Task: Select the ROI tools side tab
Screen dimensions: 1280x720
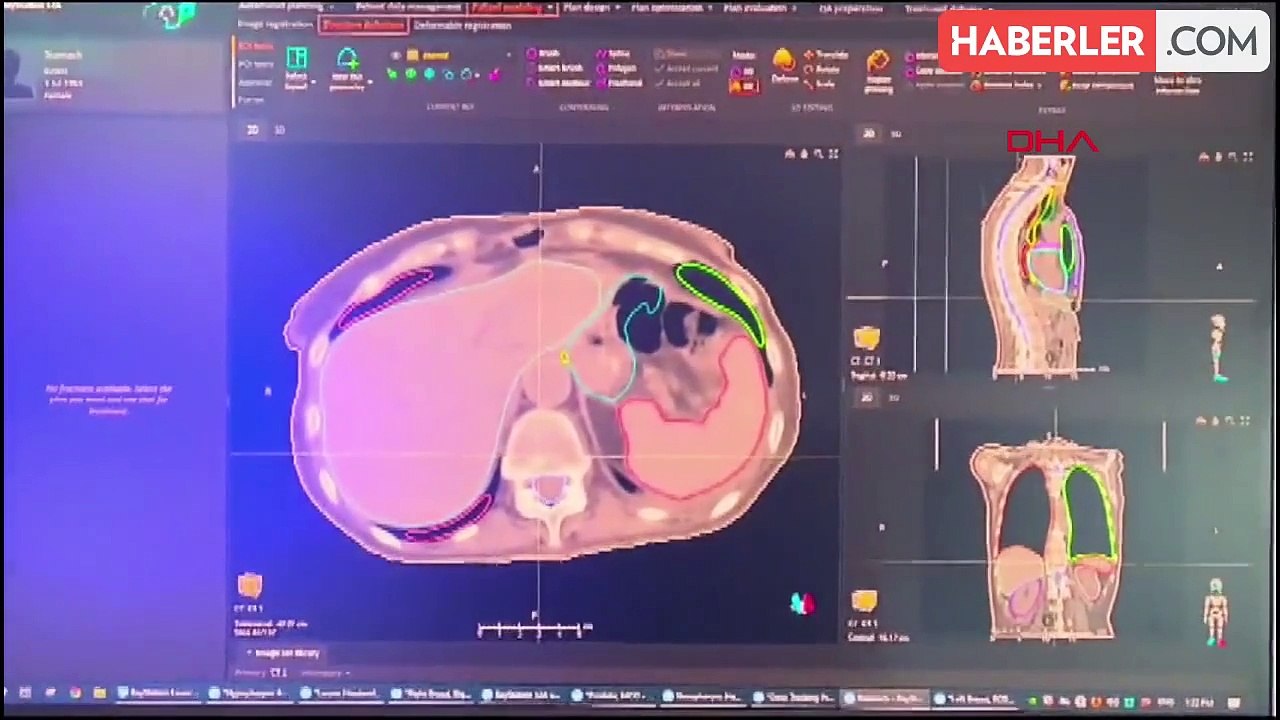Action: click(255, 46)
